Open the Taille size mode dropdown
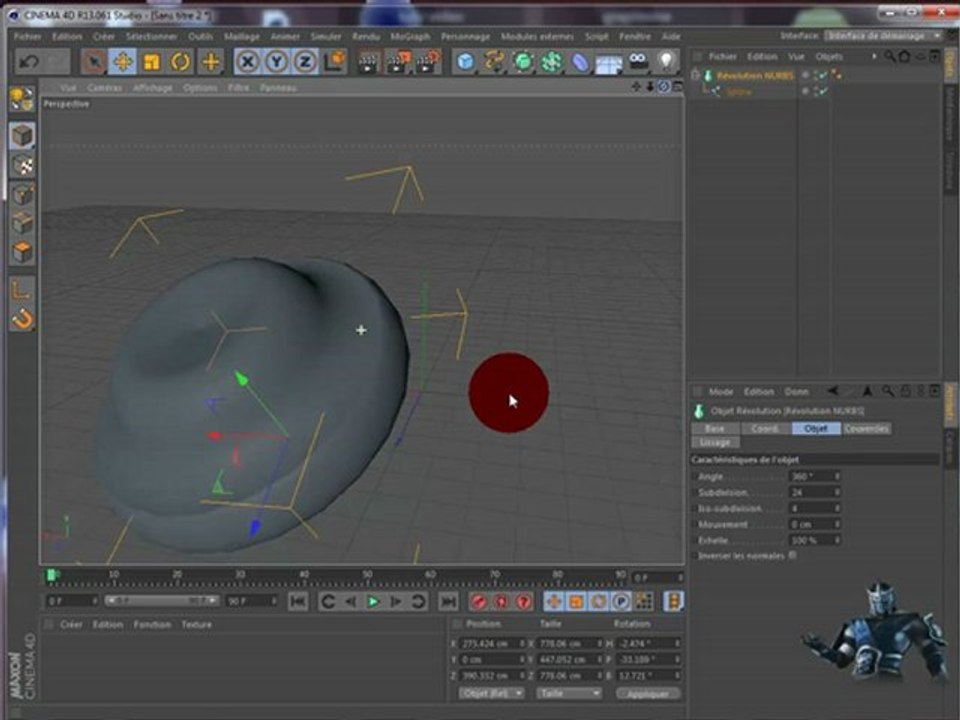 point(569,693)
